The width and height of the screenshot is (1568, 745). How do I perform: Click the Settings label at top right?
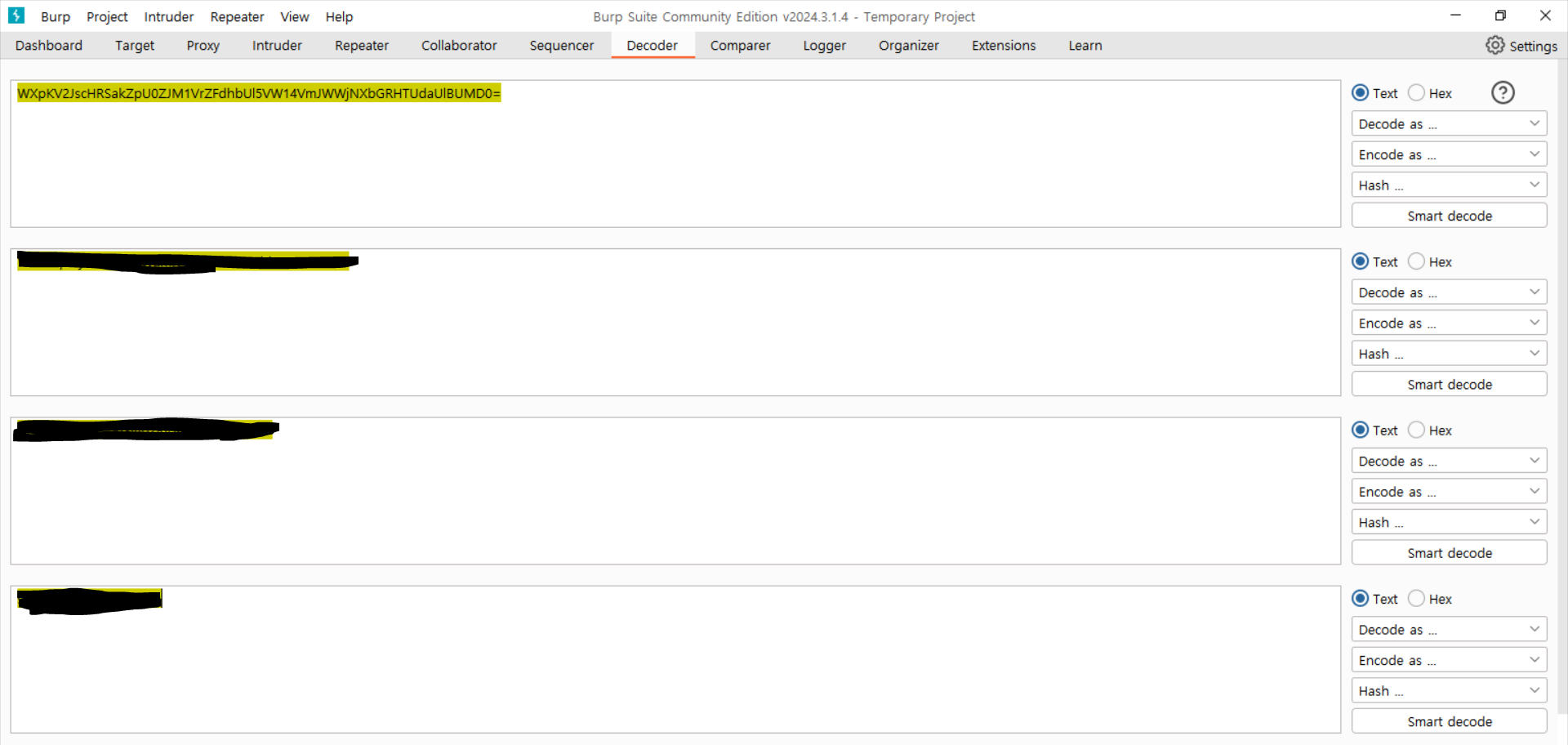tap(1533, 47)
